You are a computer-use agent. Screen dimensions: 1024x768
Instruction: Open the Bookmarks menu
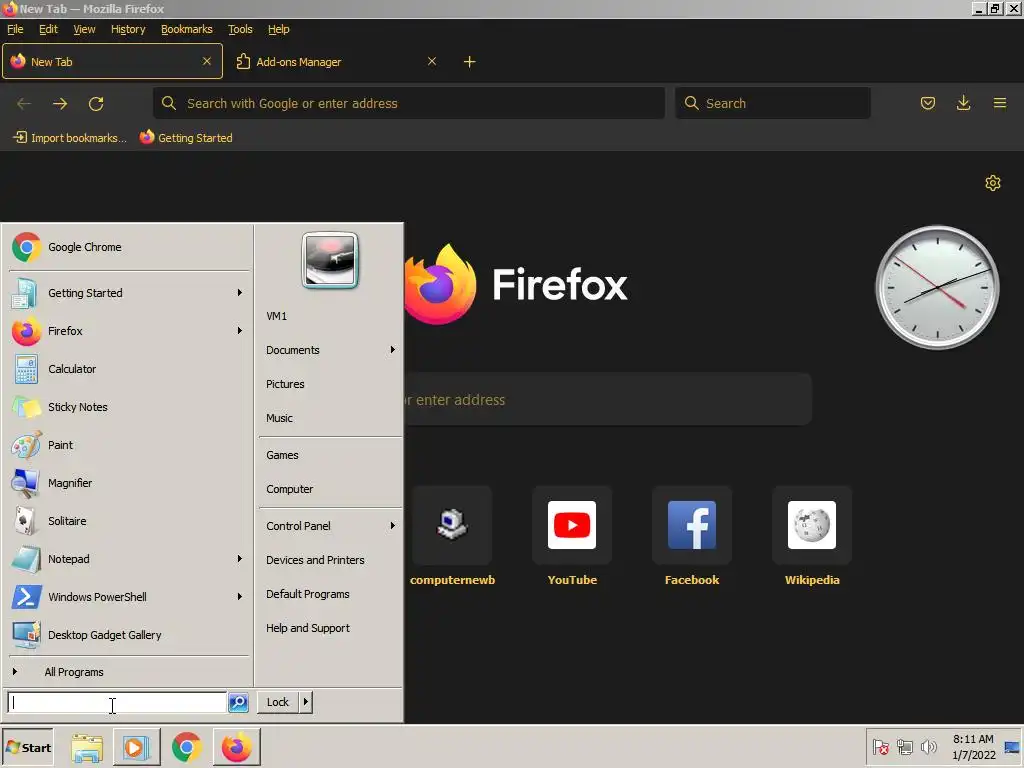[x=187, y=29]
